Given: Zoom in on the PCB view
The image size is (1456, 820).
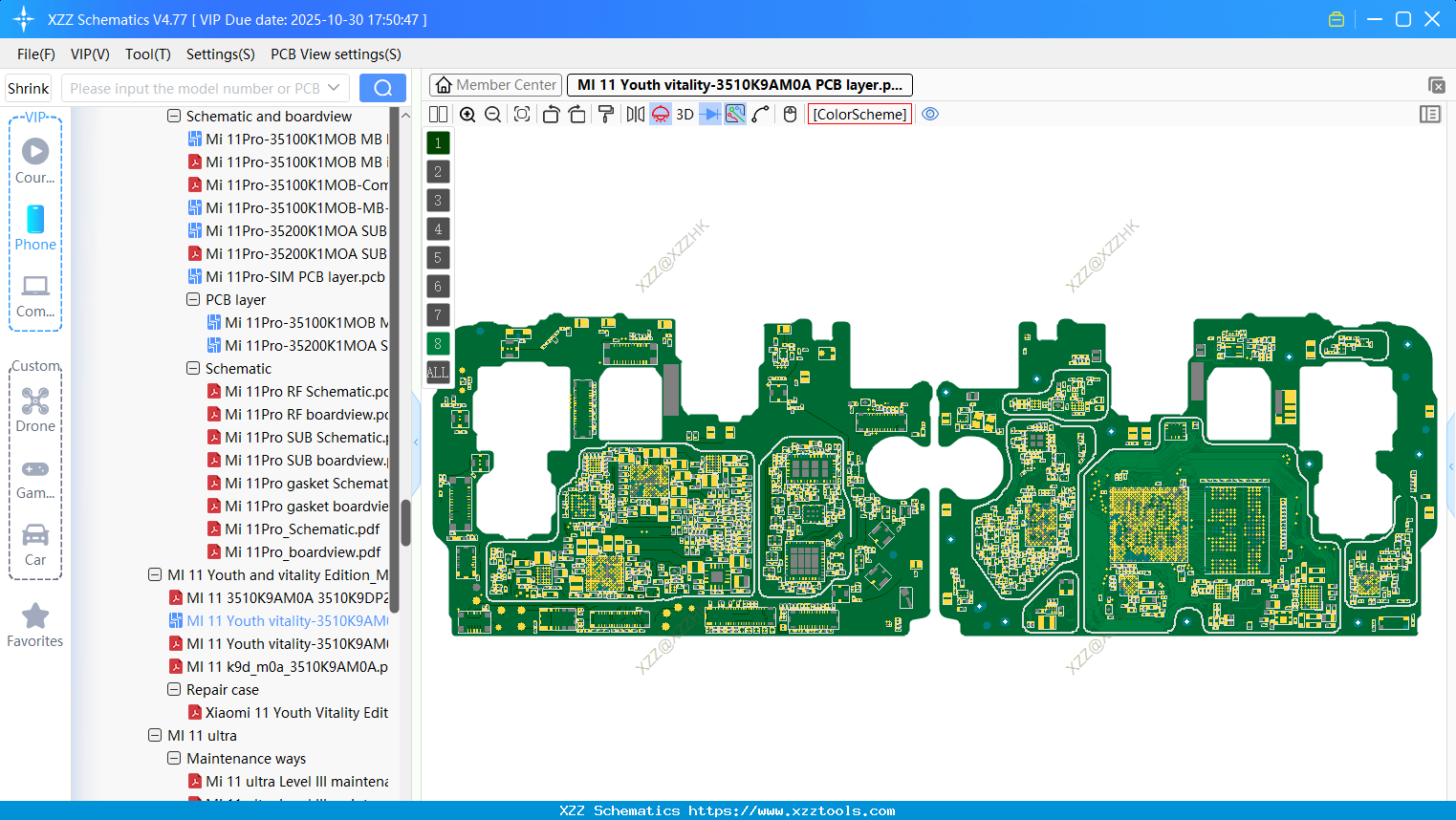Looking at the screenshot, I should click(x=467, y=114).
